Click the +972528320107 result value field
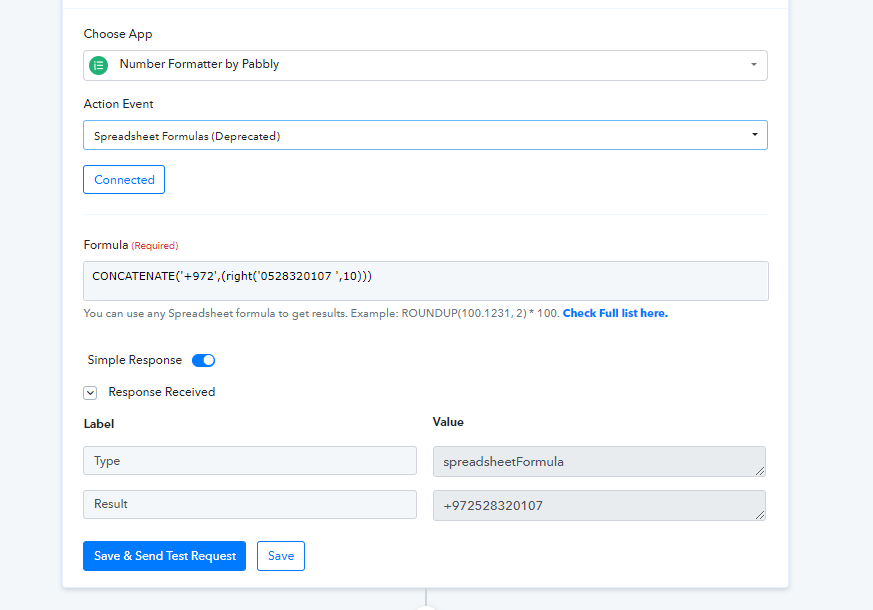 tap(599, 505)
